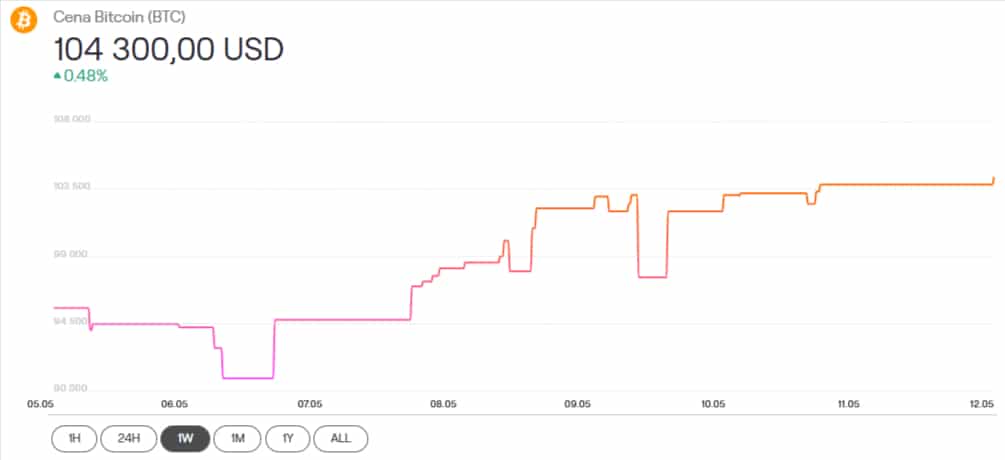The width and height of the screenshot is (1005, 460).
Task: Click the 07.05 date axis label
Action: coord(309,404)
